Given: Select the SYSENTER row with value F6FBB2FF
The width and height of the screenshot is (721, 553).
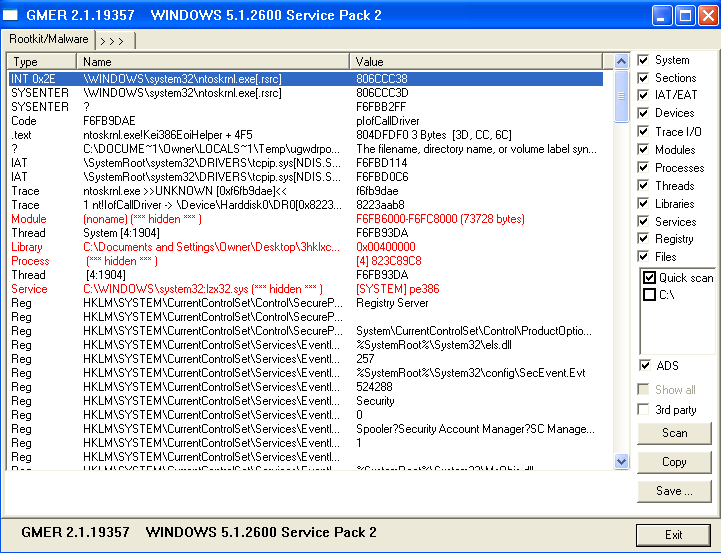Looking at the screenshot, I should point(306,107).
